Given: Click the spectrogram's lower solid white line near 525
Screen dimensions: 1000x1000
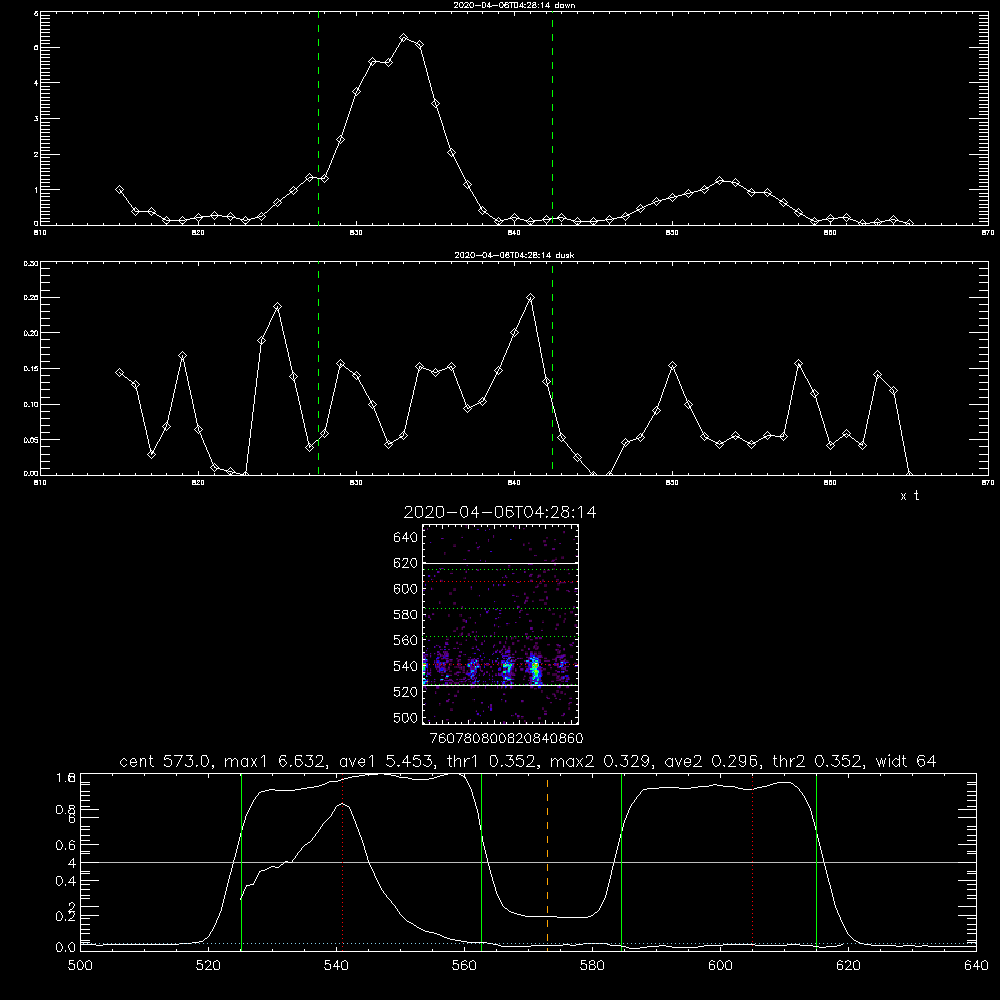Looking at the screenshot, I should (x=500, y=686).
